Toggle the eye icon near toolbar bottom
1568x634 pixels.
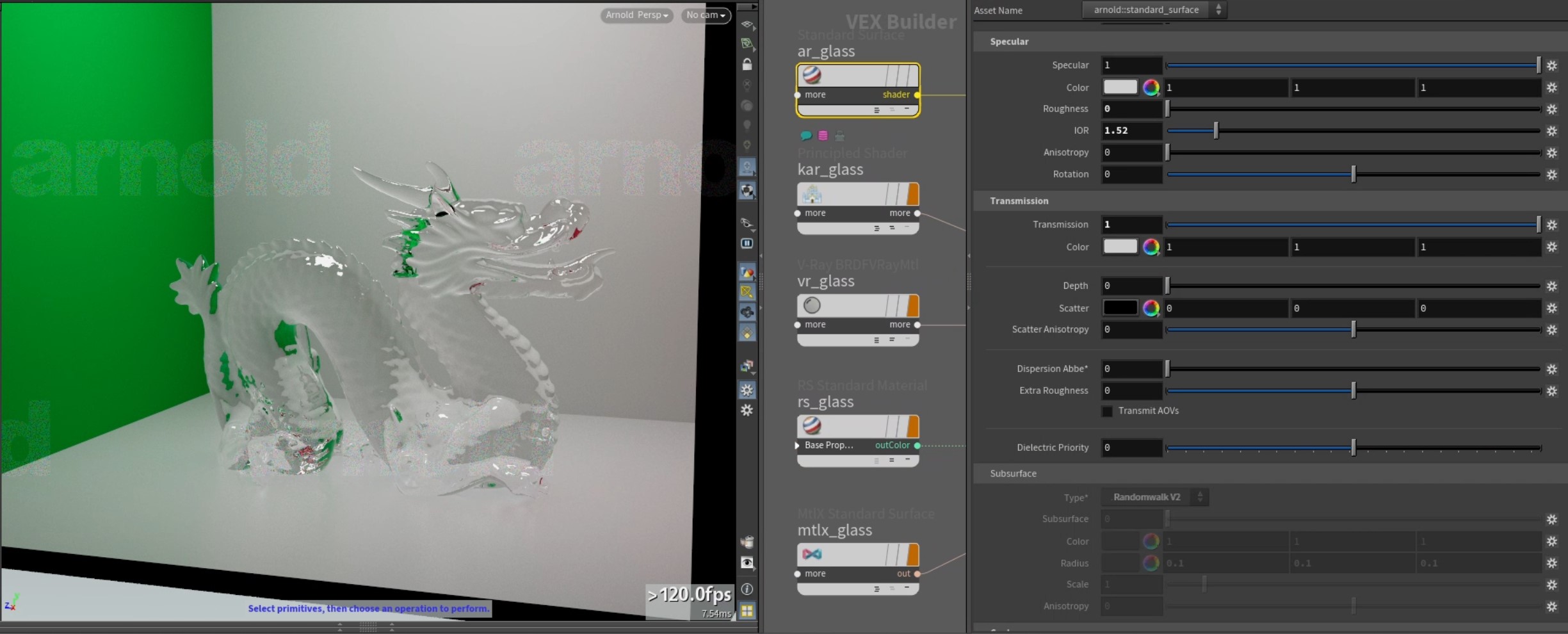coord(747,564)
